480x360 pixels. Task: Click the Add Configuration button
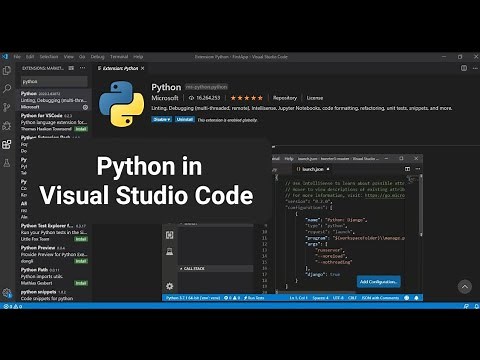[379, 282]
